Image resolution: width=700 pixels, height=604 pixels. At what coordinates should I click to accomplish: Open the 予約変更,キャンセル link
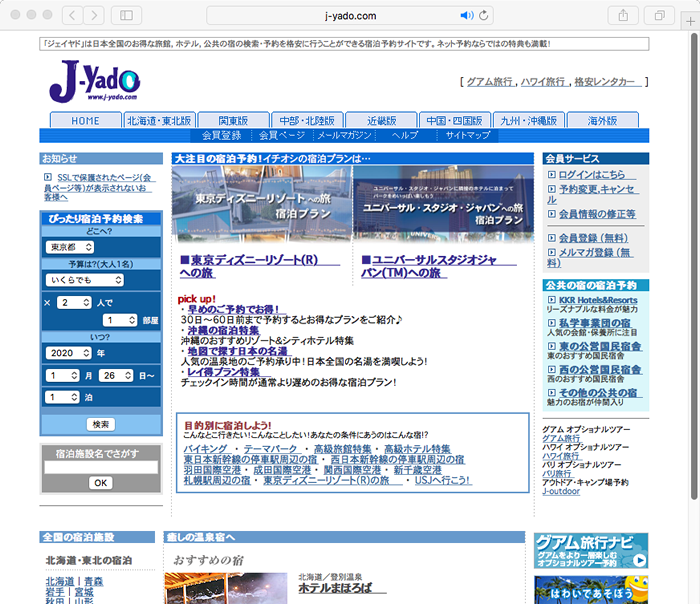point(593,194)
